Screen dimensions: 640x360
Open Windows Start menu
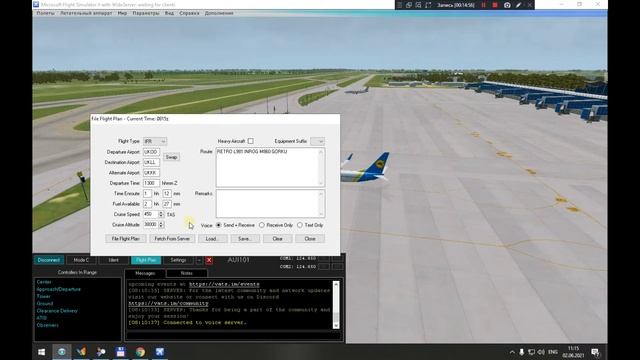(42, 352)
